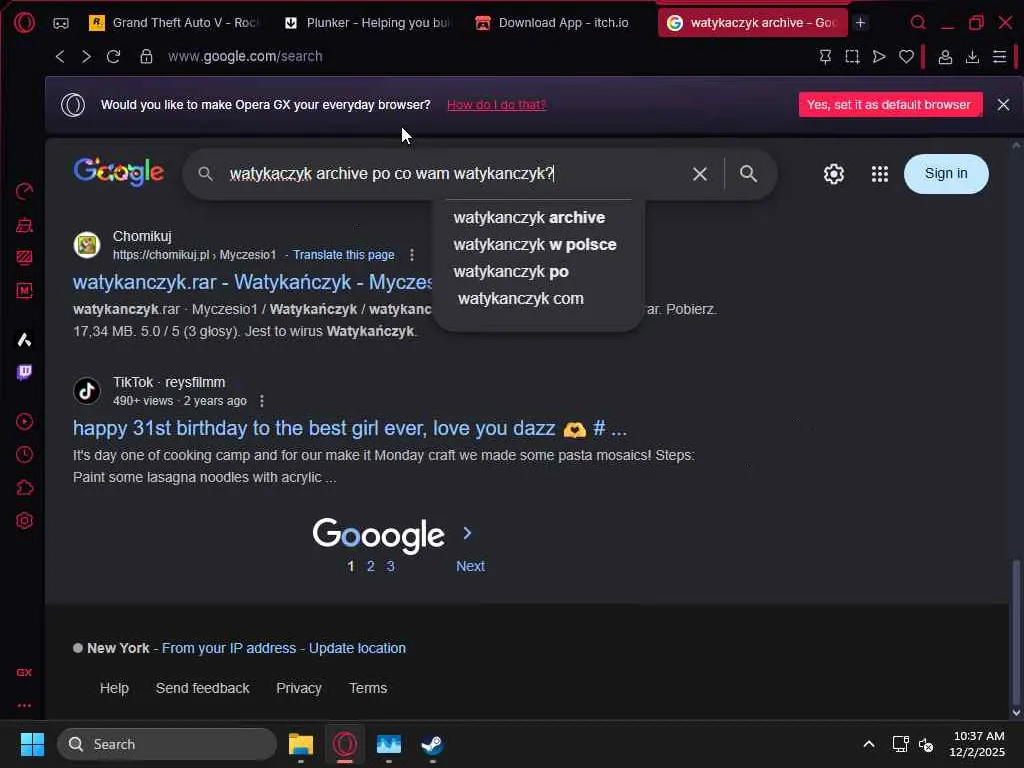Image resolution: width=1024 pixels, height=768 pixels.
Task: Open File Explorer from taskbar
Action: coord(301,744)
